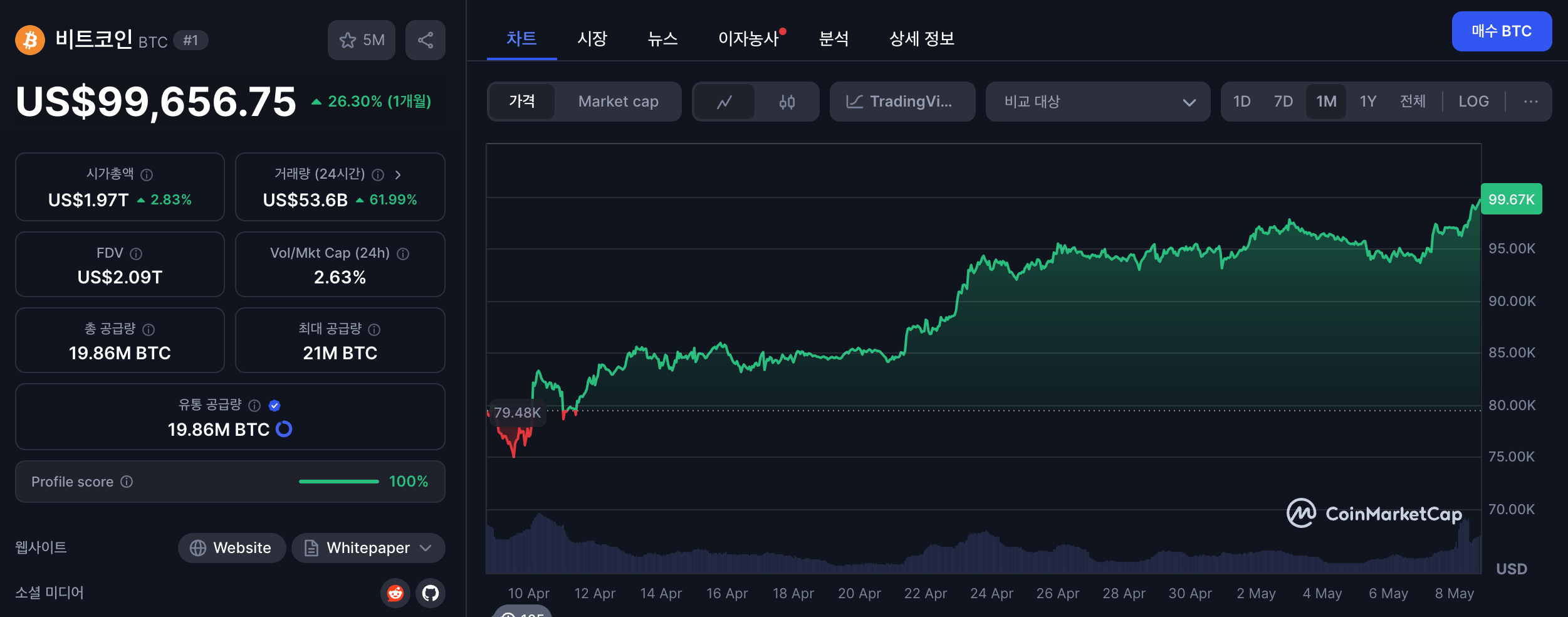Enable LOG scale on the chart

click(x=1474, y=101)
